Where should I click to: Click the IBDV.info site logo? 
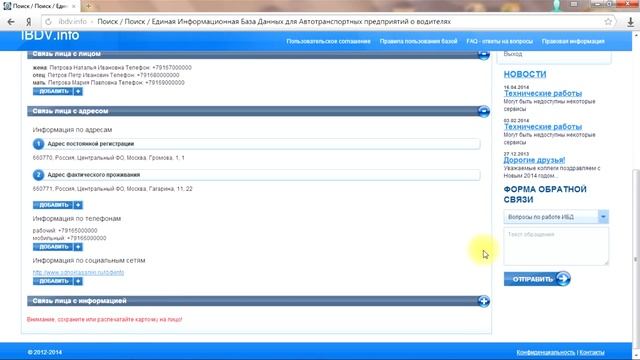pos(50,36)
